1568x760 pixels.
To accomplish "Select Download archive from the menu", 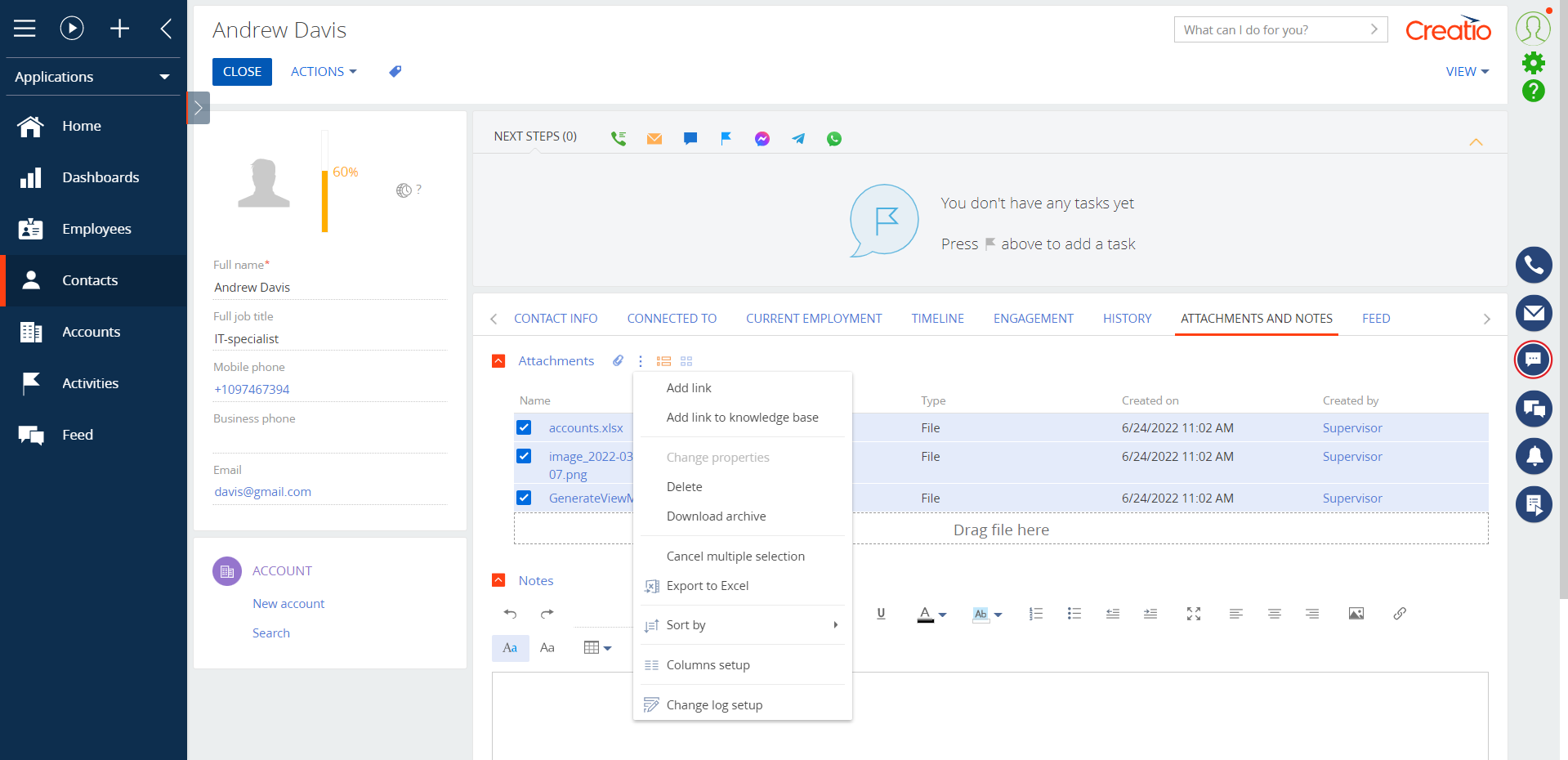I will coord(716,516).
